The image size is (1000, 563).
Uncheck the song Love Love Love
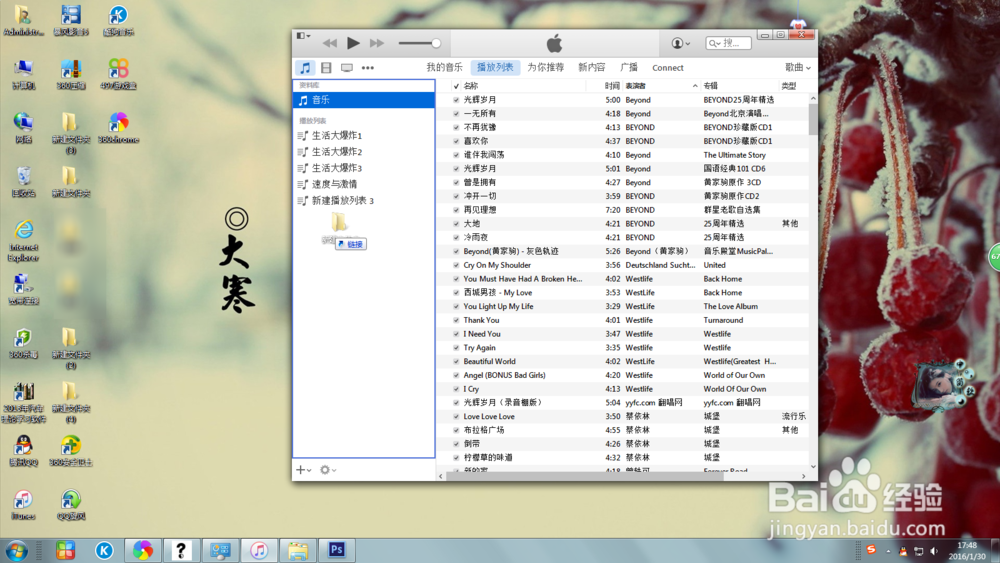[456, 416]
